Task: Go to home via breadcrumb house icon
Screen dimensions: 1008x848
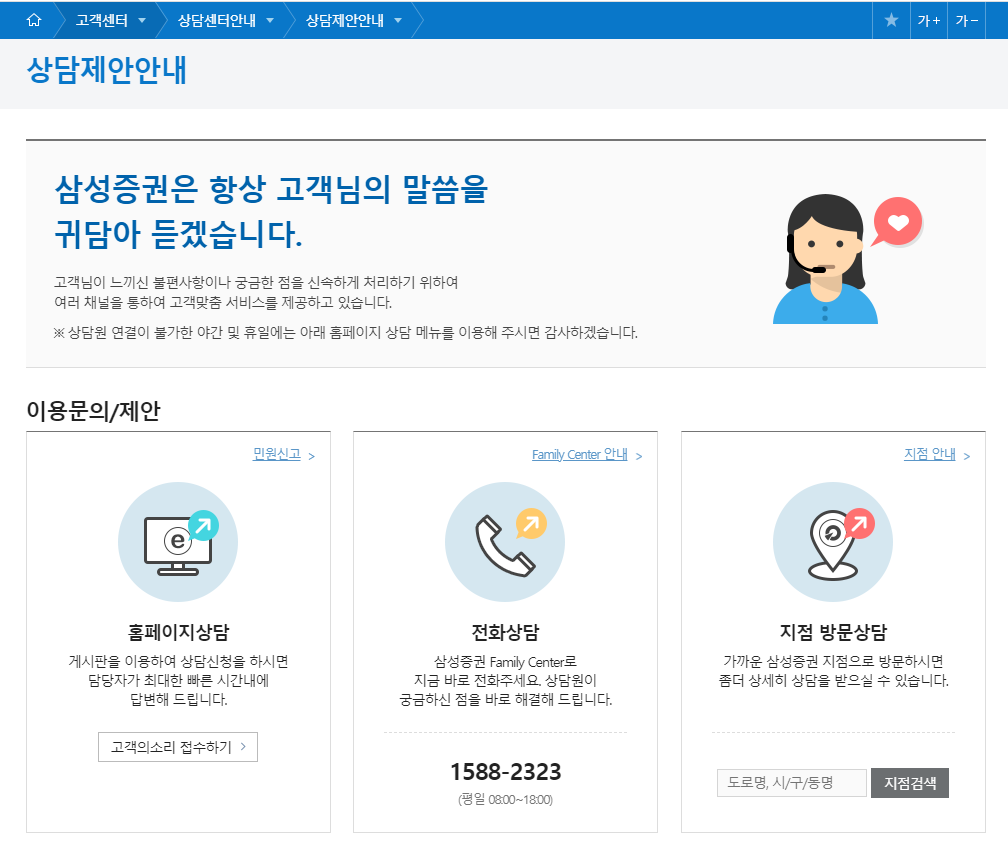Action: pyautogui.click(x=33, y=20)
